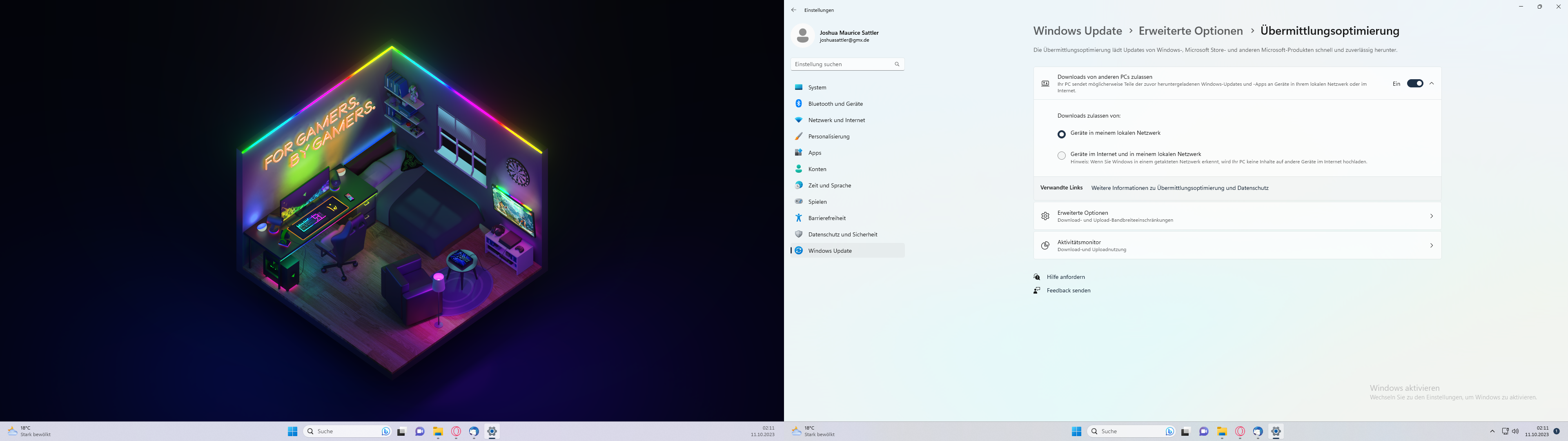Open clock and date on Settings monitor taskbar
This screenshot has width=1568, height=441.
point(1536,431)
